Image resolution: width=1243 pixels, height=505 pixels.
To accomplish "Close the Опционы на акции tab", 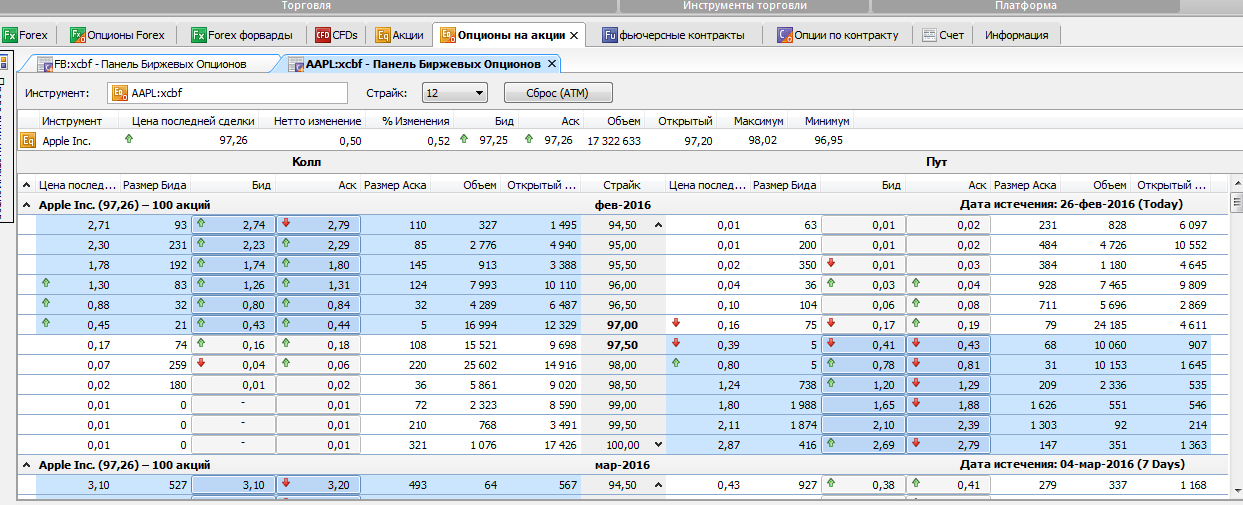I will click(574, 35).
